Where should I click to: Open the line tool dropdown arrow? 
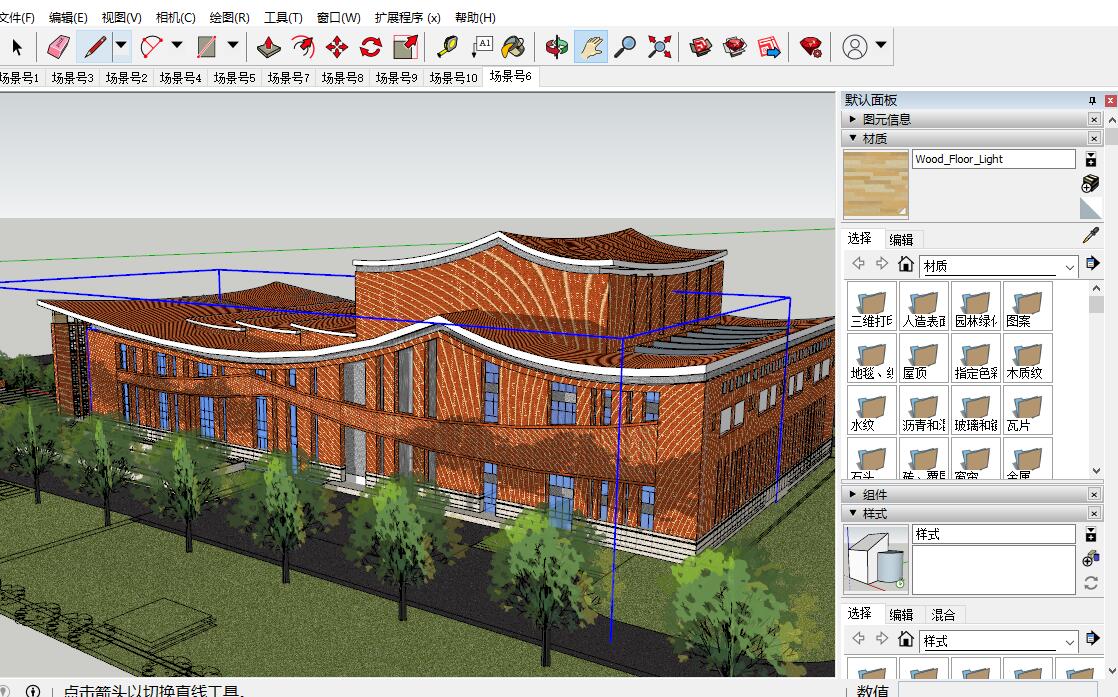(121, 45)
